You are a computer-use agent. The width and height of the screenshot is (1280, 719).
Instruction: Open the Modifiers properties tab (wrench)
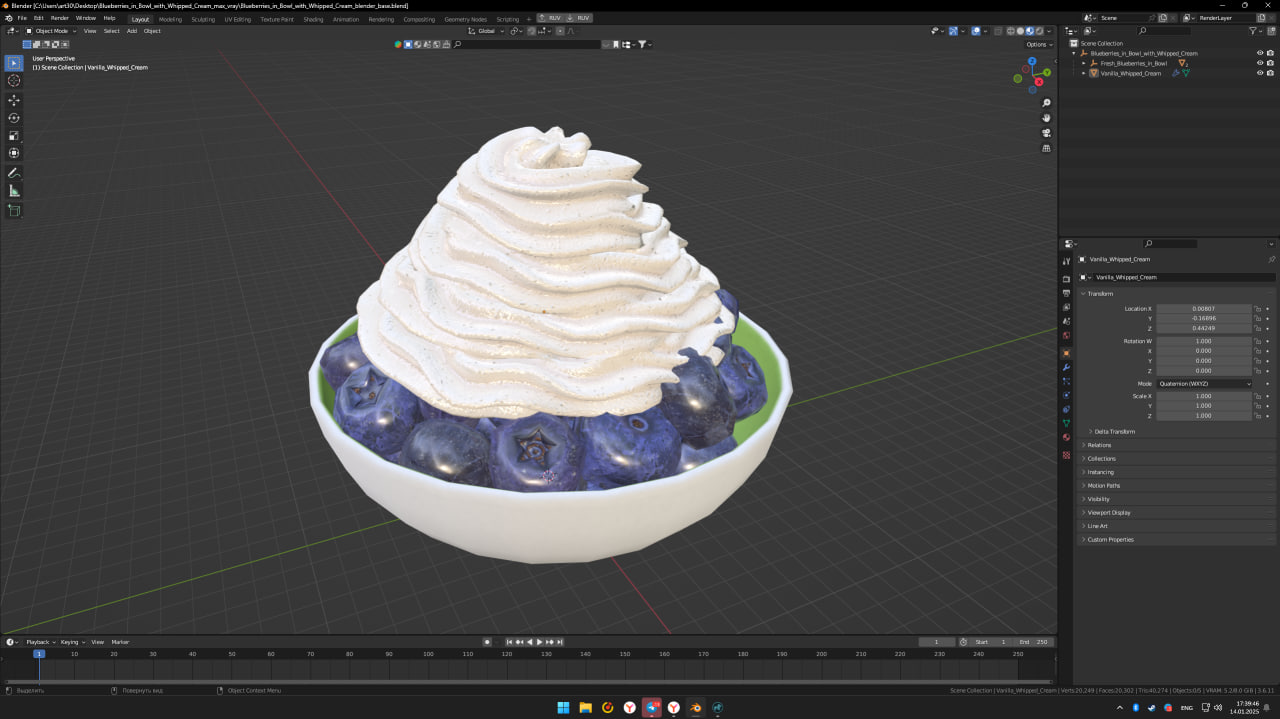pos(1066,367)
